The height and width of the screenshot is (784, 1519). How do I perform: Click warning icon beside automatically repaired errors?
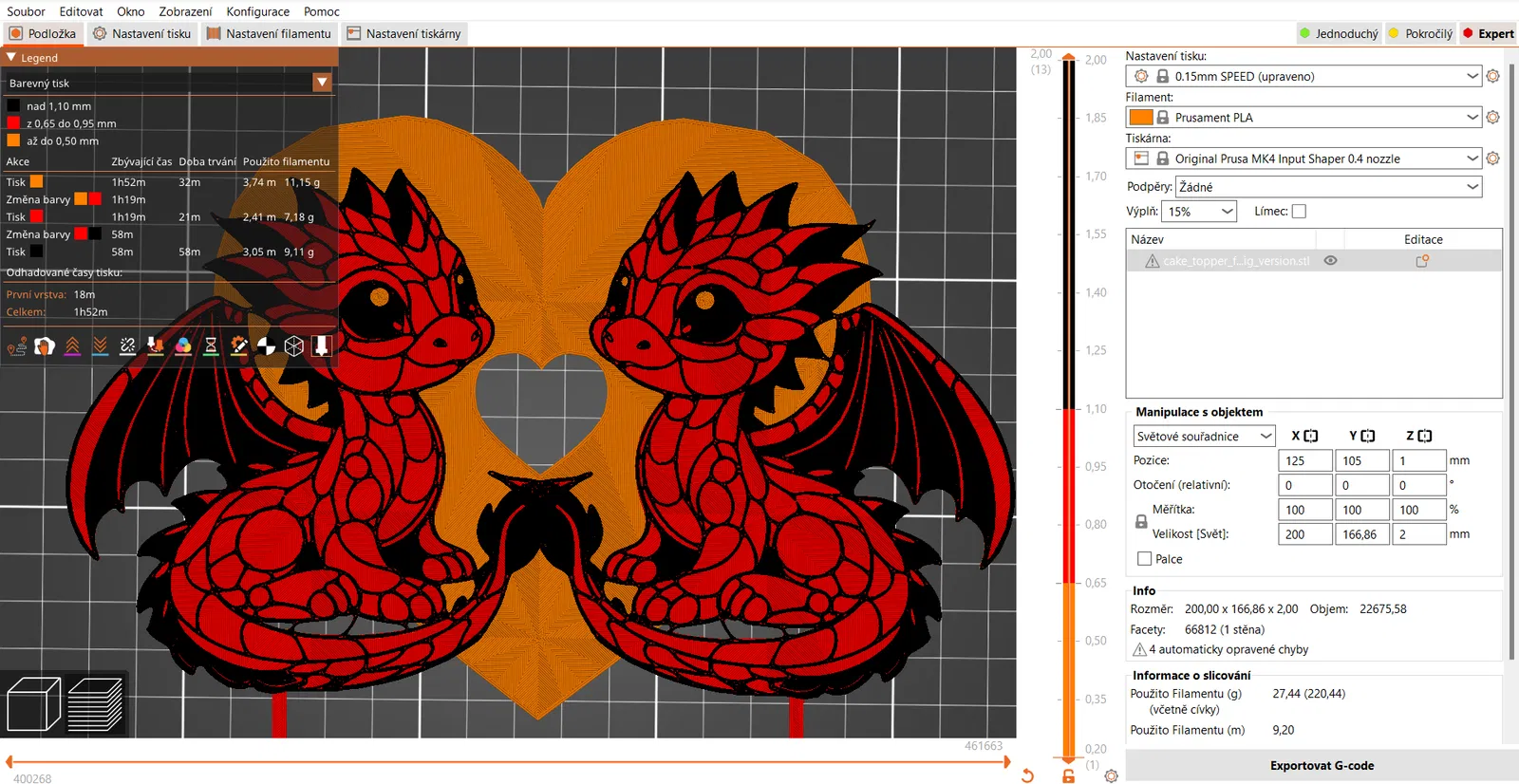[x=1139, y=649]
